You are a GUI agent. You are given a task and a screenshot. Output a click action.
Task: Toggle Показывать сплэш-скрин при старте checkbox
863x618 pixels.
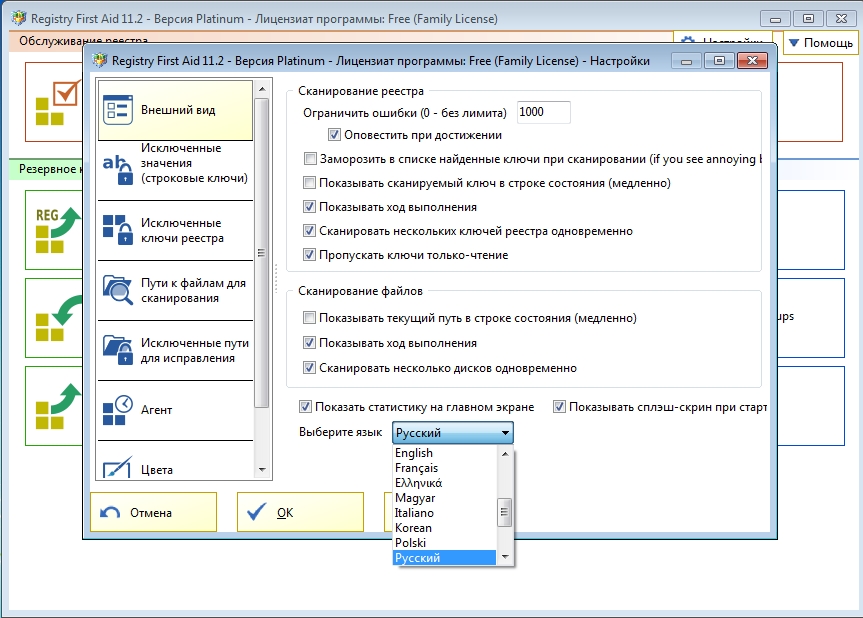point(559,407)
